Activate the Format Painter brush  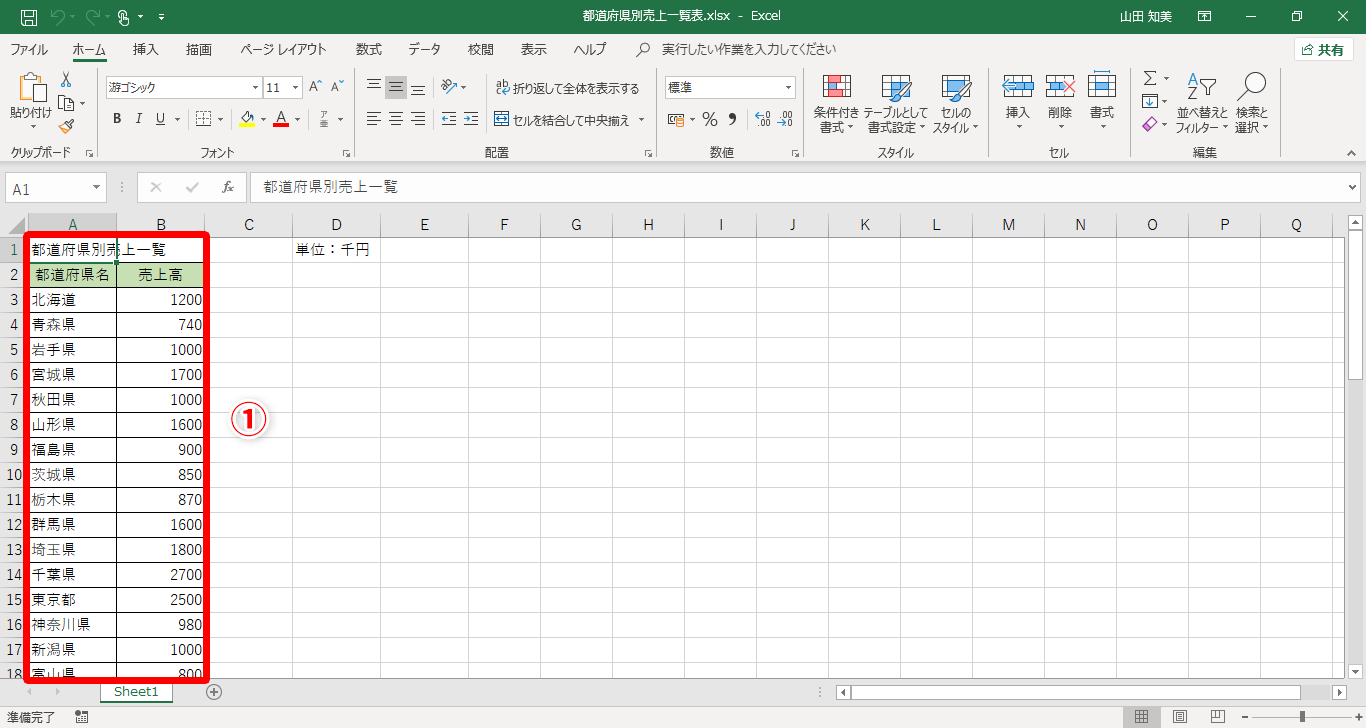tap(66, 126)
